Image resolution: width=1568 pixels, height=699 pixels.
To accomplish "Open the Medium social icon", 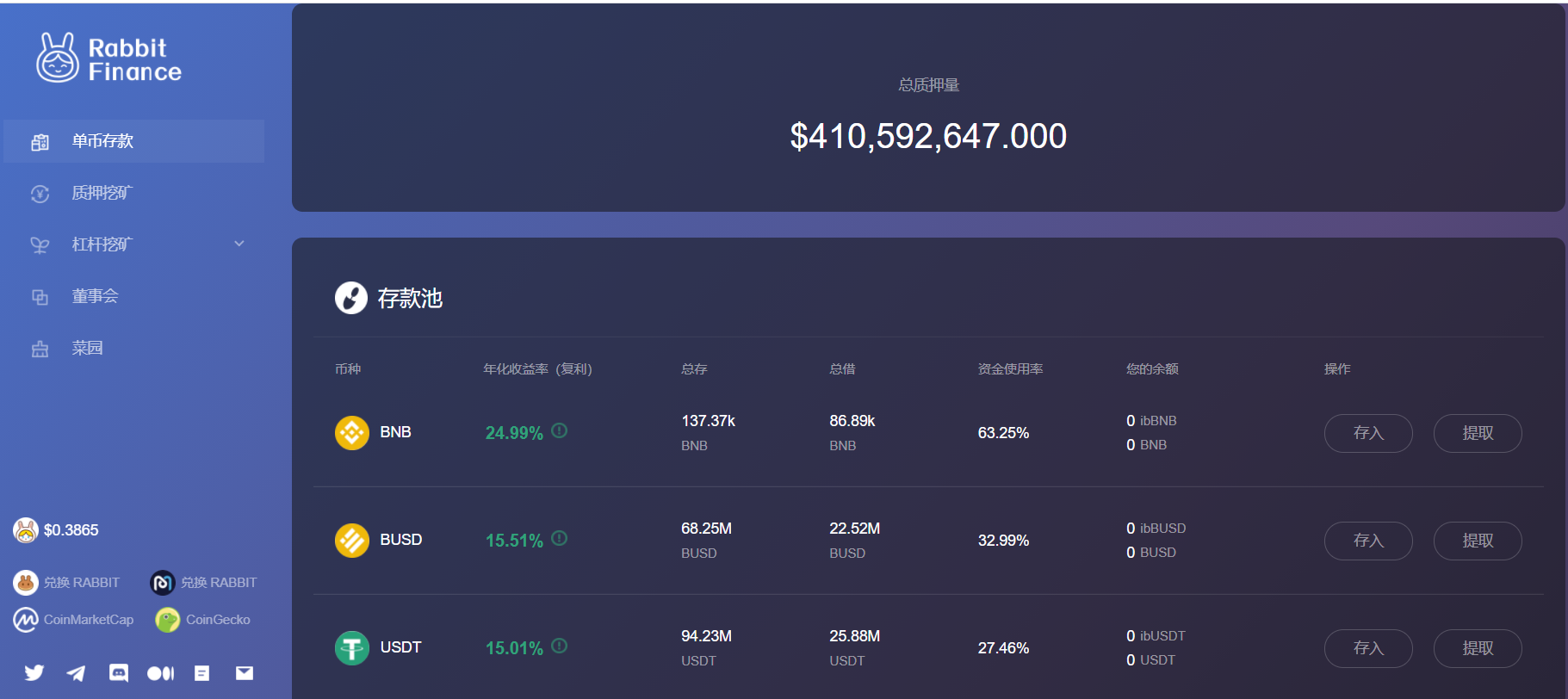I will [160, 673].
